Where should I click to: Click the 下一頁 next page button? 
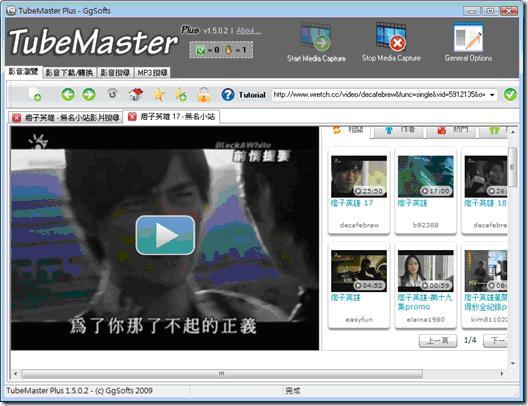click(x=496, y=341)
